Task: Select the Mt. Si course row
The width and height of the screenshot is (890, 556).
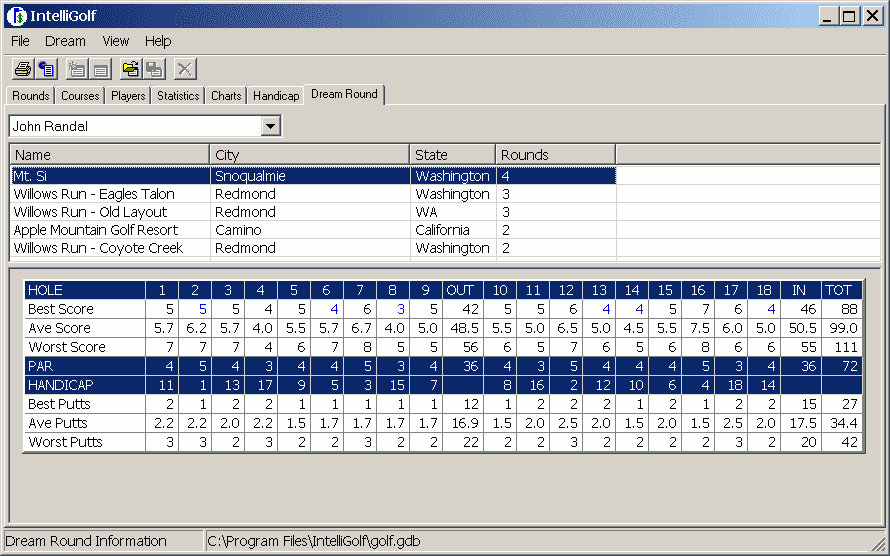Action: pos(313,176)
